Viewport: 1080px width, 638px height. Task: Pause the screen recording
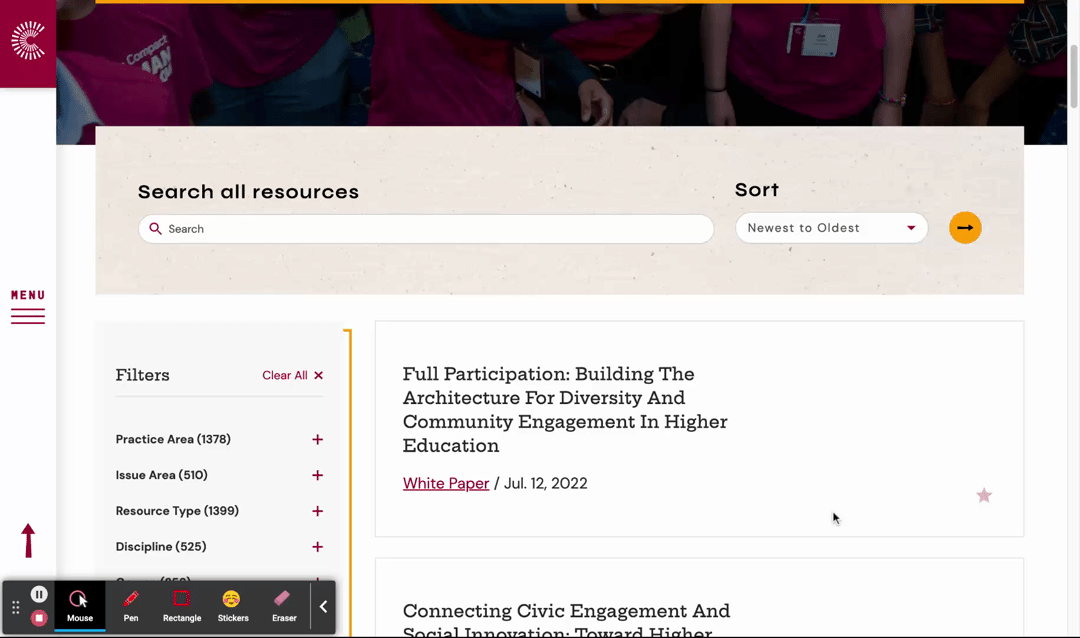(x=39, y=594)
